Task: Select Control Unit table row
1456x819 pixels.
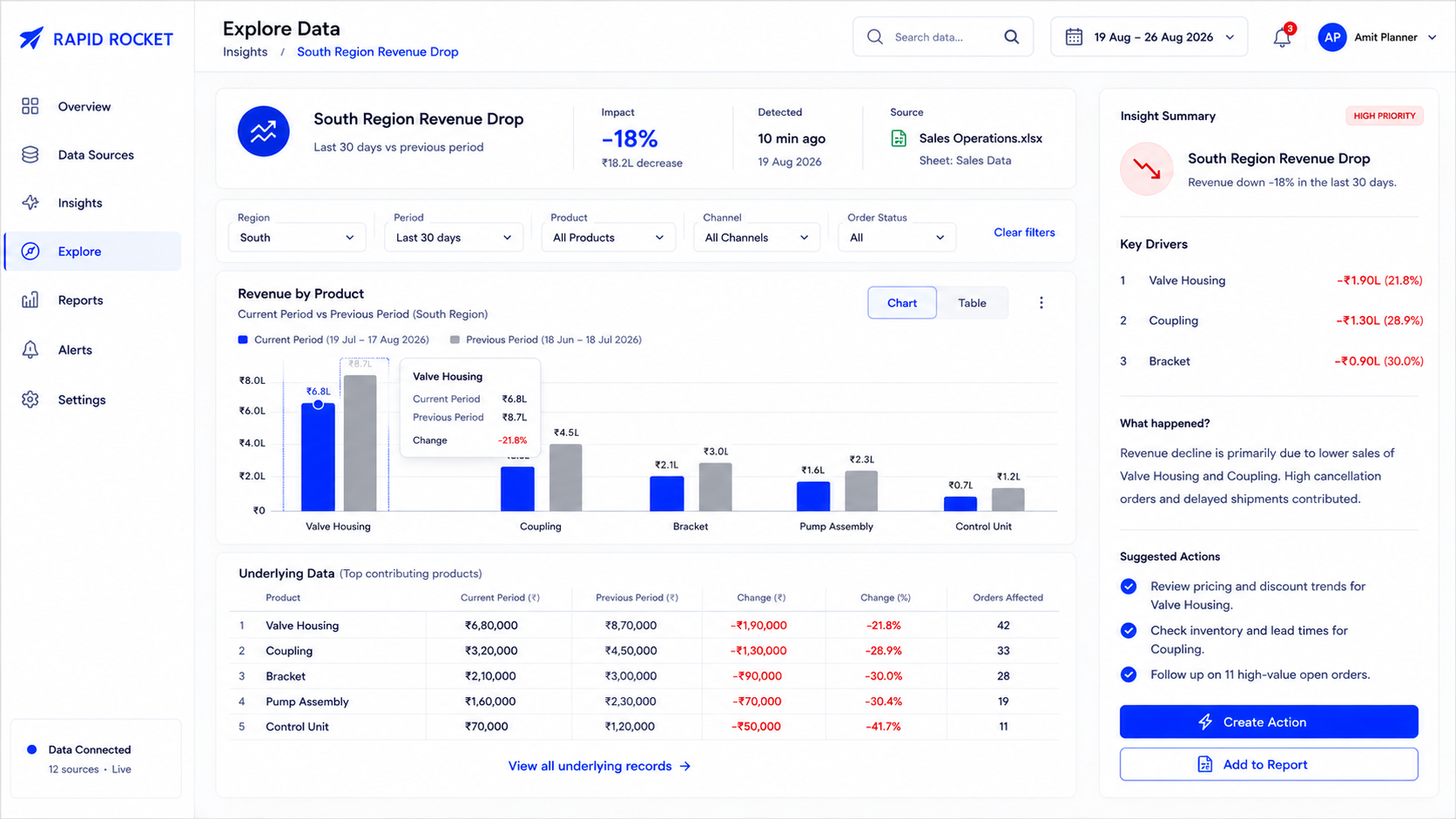Action: (x=644, y=727)
